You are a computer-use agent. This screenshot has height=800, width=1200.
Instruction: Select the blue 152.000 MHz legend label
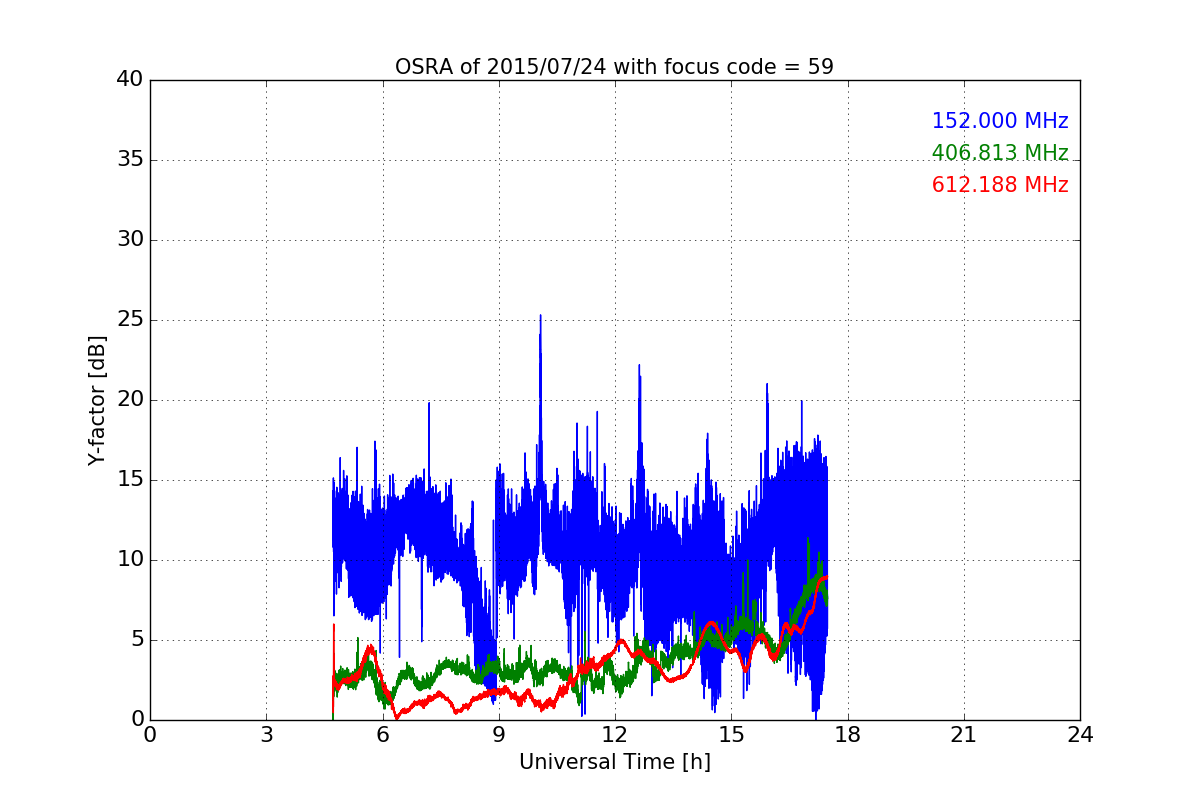pos(1000,121)
